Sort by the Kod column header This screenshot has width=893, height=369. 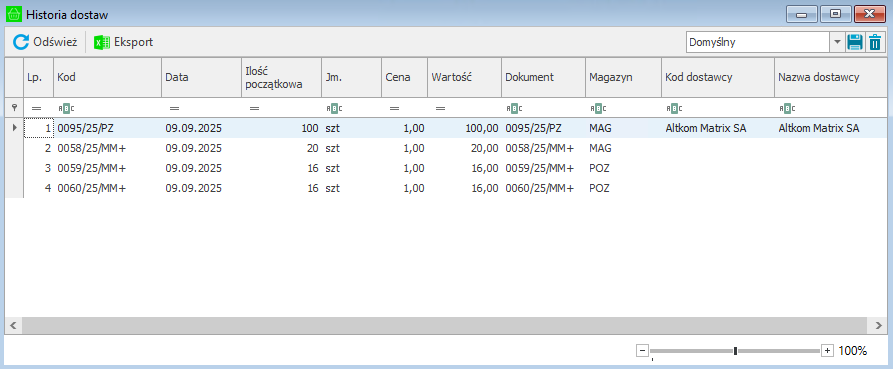[107, 77]
